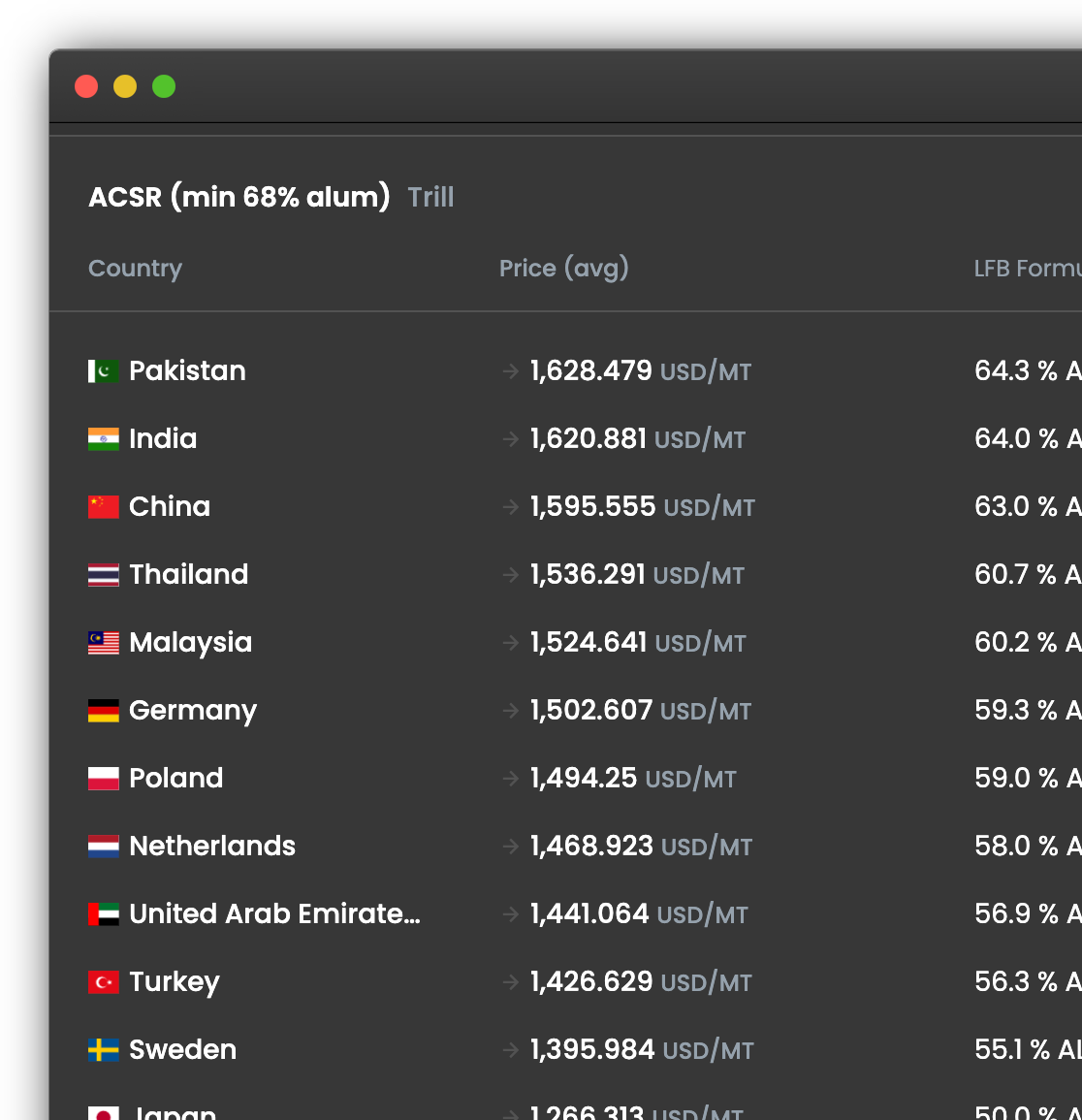
Task: Sort by the Country column header
Action: pyautogui.click(x=135, y=269)
